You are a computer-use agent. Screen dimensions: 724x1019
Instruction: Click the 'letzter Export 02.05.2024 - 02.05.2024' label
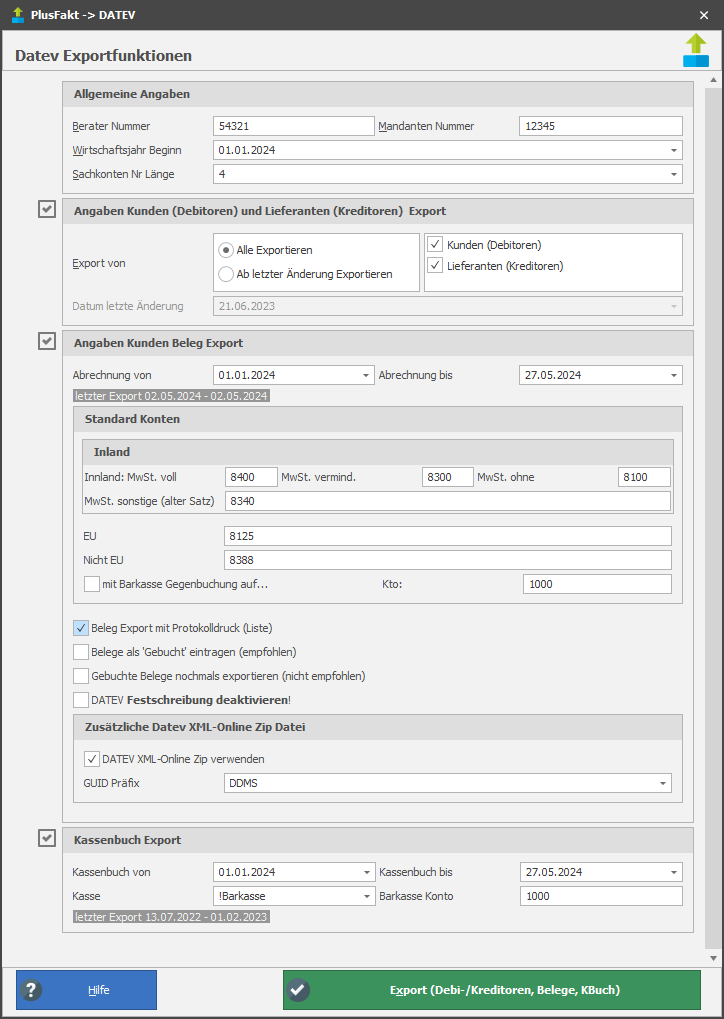point(171,396)
